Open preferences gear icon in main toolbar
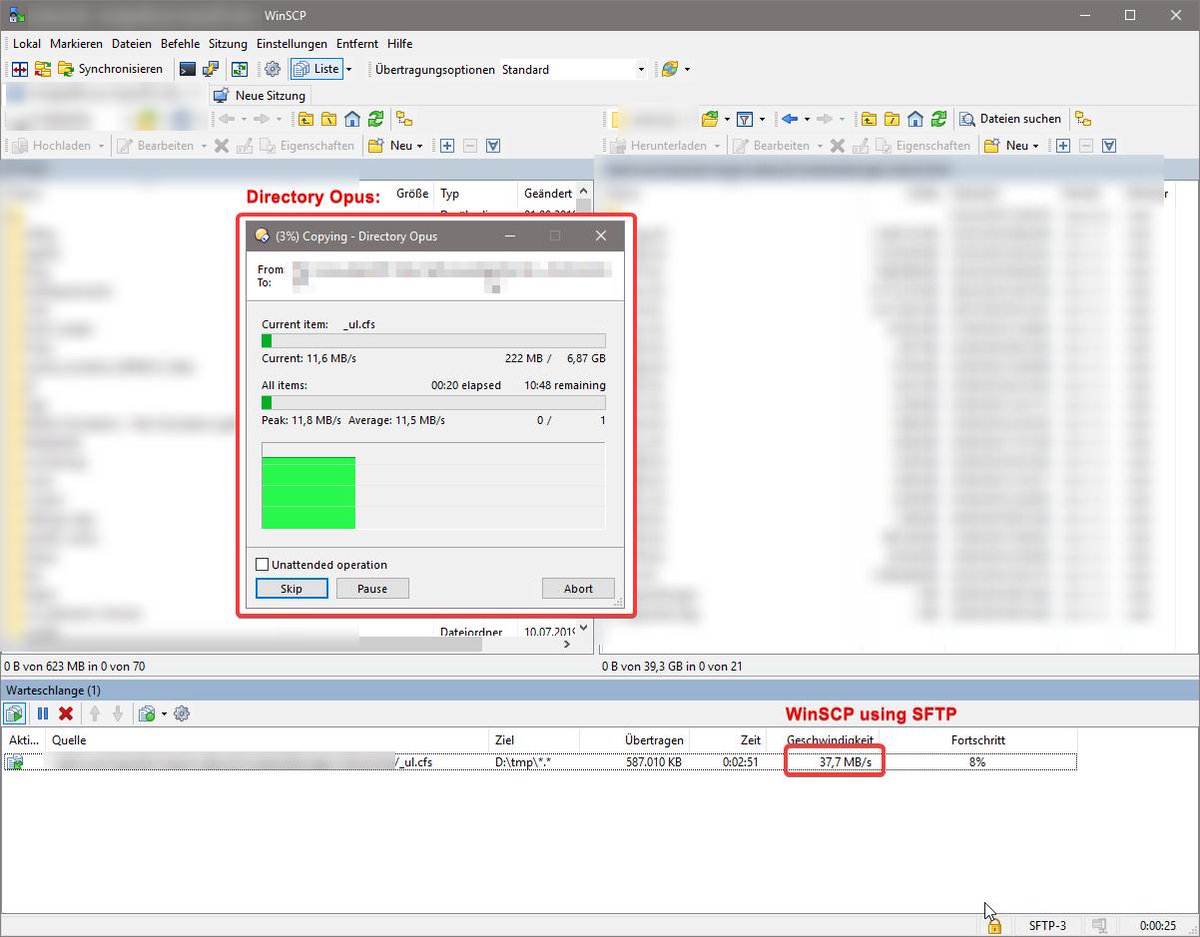This screenshot has height=937, width=1200. (272, 69)
